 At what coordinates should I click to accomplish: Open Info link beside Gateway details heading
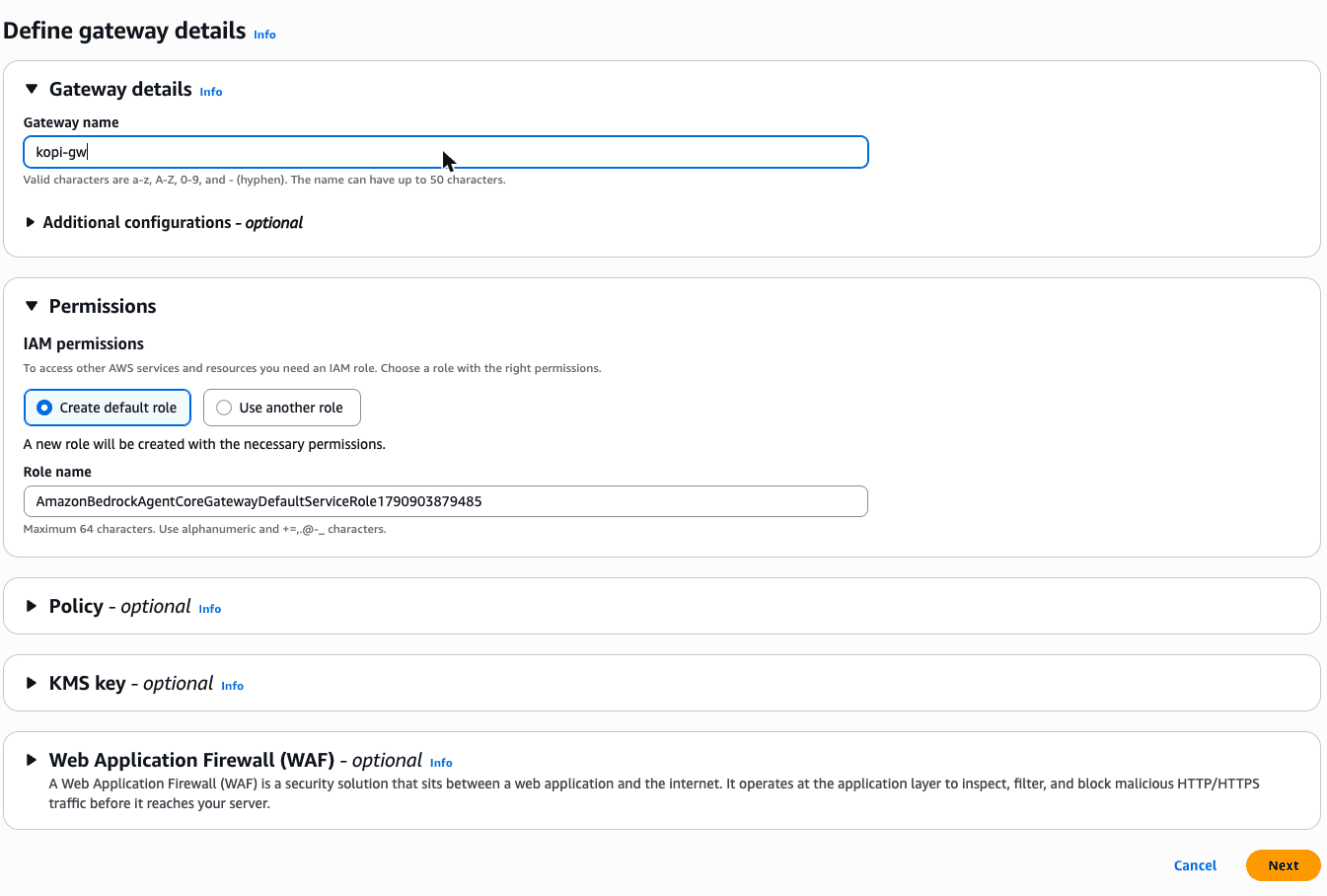pos(211,92)
